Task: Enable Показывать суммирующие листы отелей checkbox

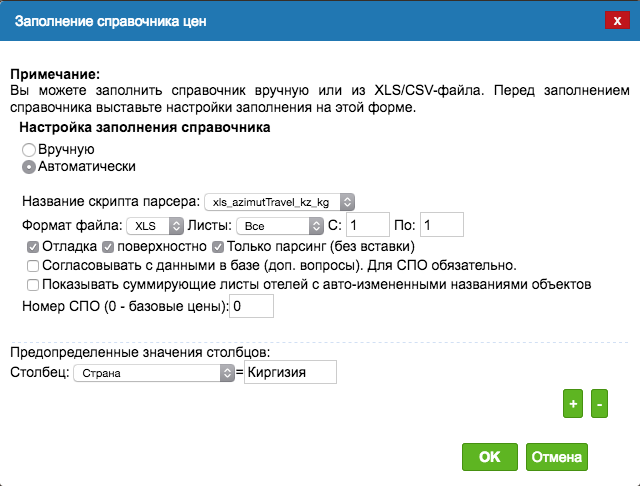Action: coord(33,284)
